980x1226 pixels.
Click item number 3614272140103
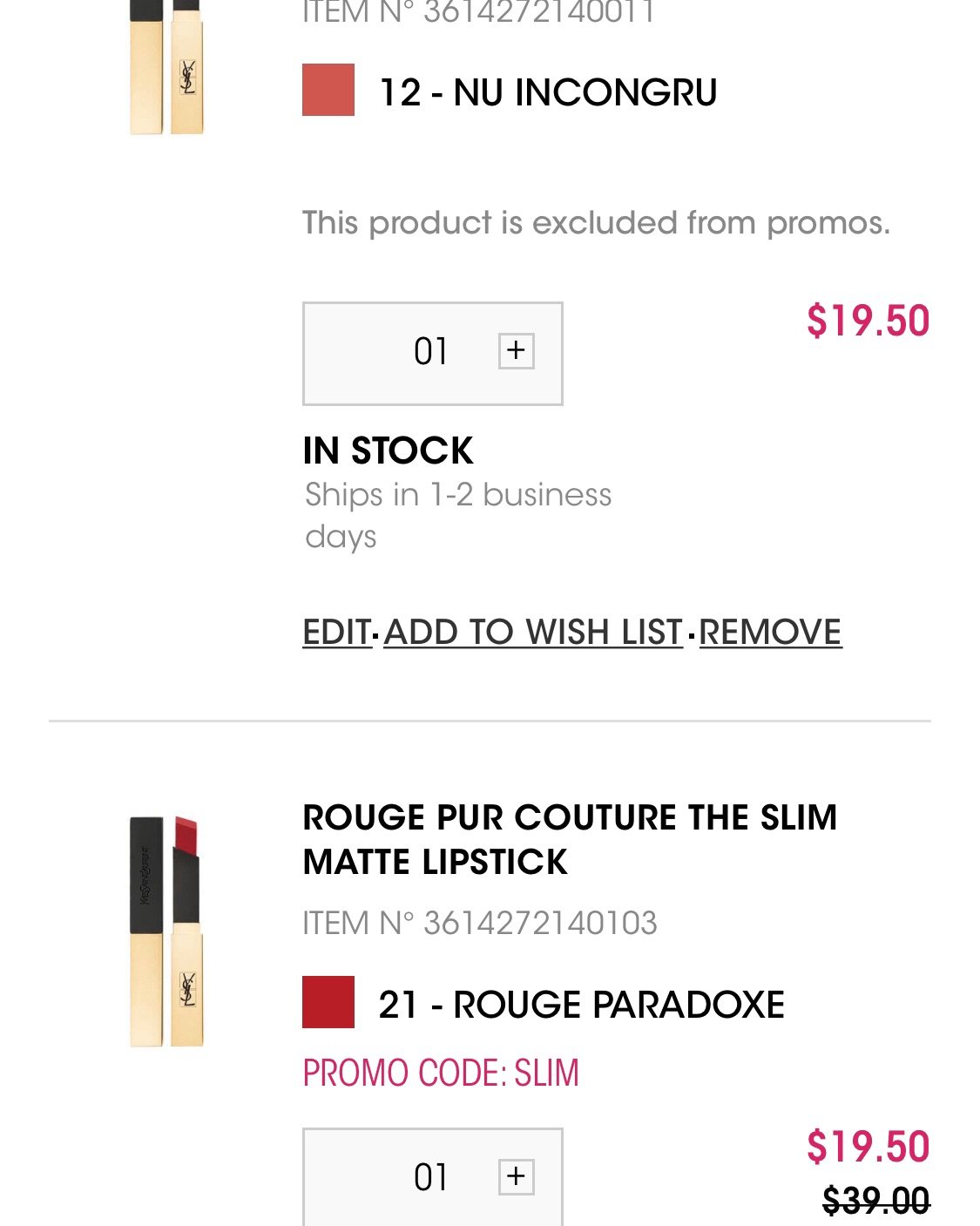(x=479, y=923)
